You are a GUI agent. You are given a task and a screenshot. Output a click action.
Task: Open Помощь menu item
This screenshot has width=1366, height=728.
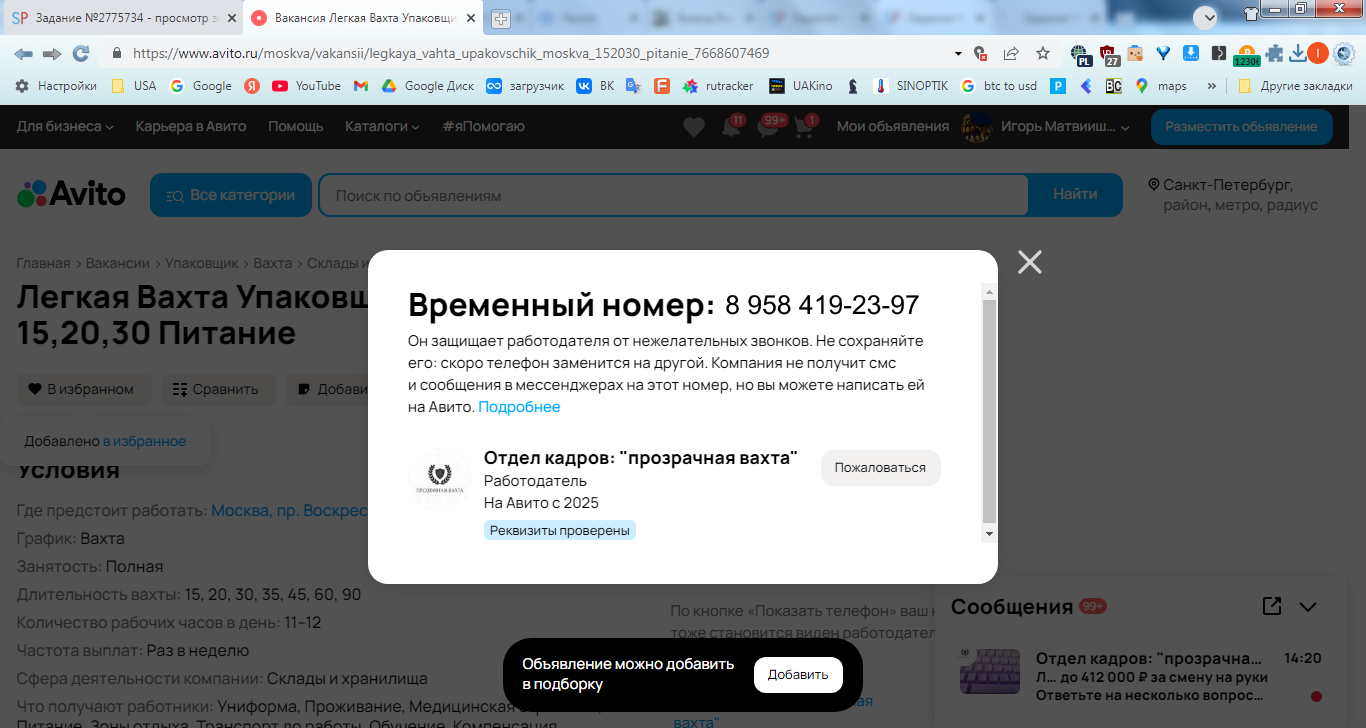click(x=296, y=127)
